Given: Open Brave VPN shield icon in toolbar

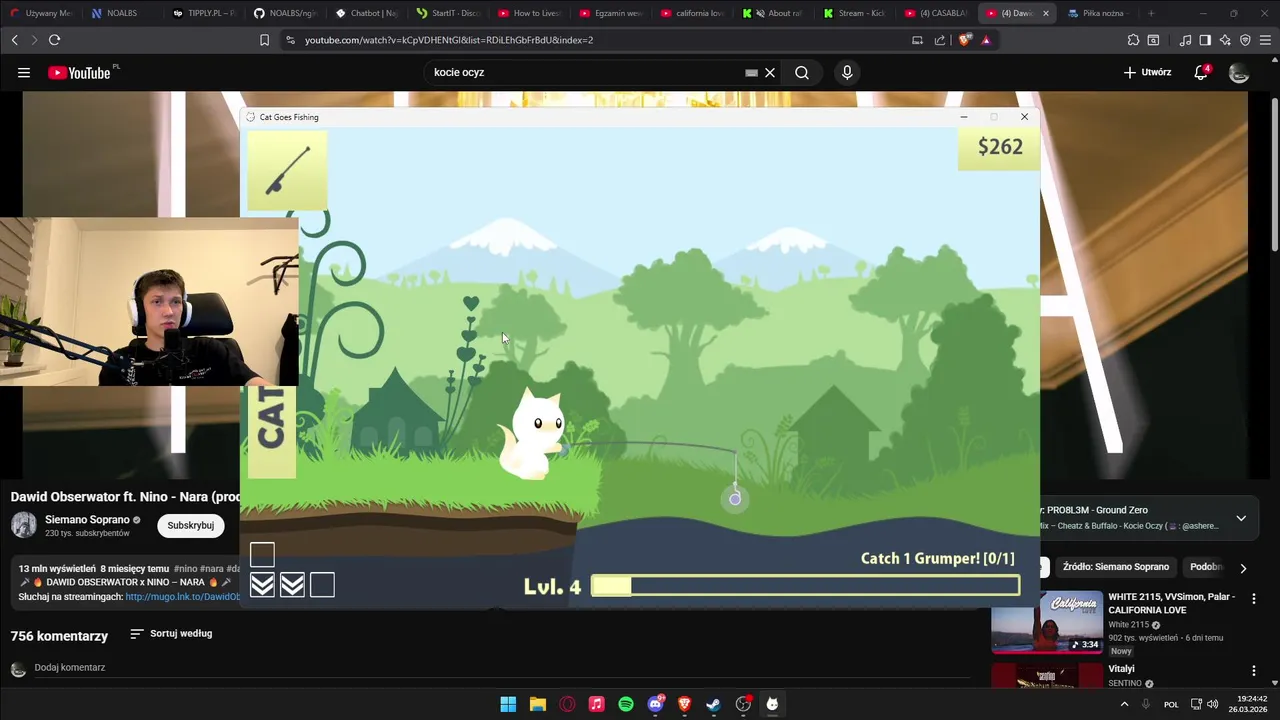Looking at the screenshot, I should 1245,40.
